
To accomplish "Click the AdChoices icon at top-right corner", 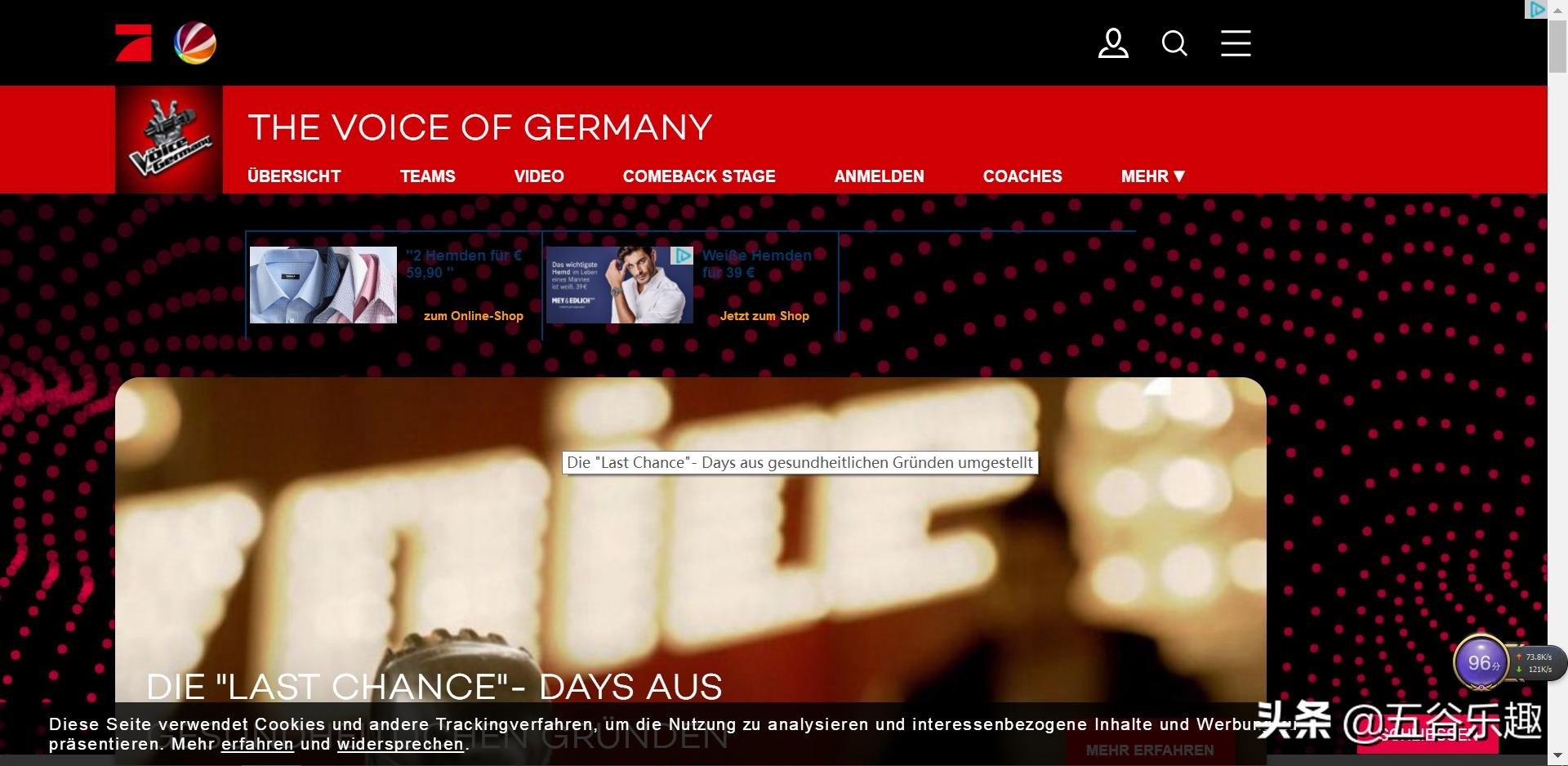I will point(1536,10).
